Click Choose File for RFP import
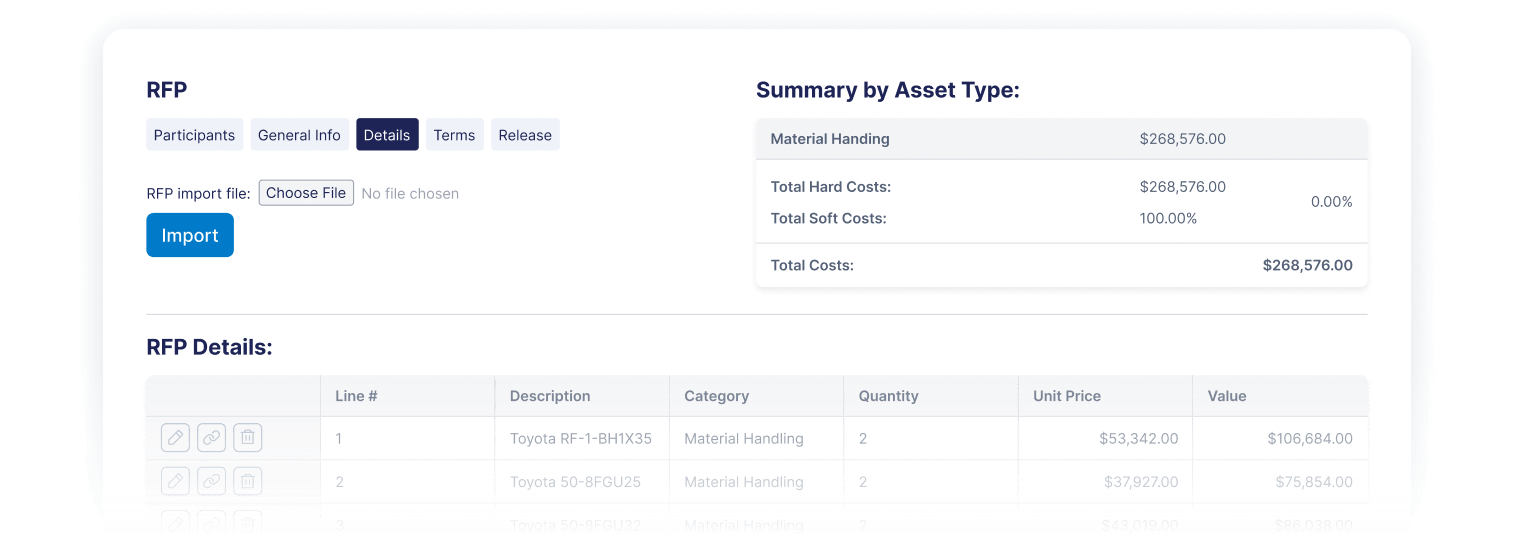 (306, 193)
